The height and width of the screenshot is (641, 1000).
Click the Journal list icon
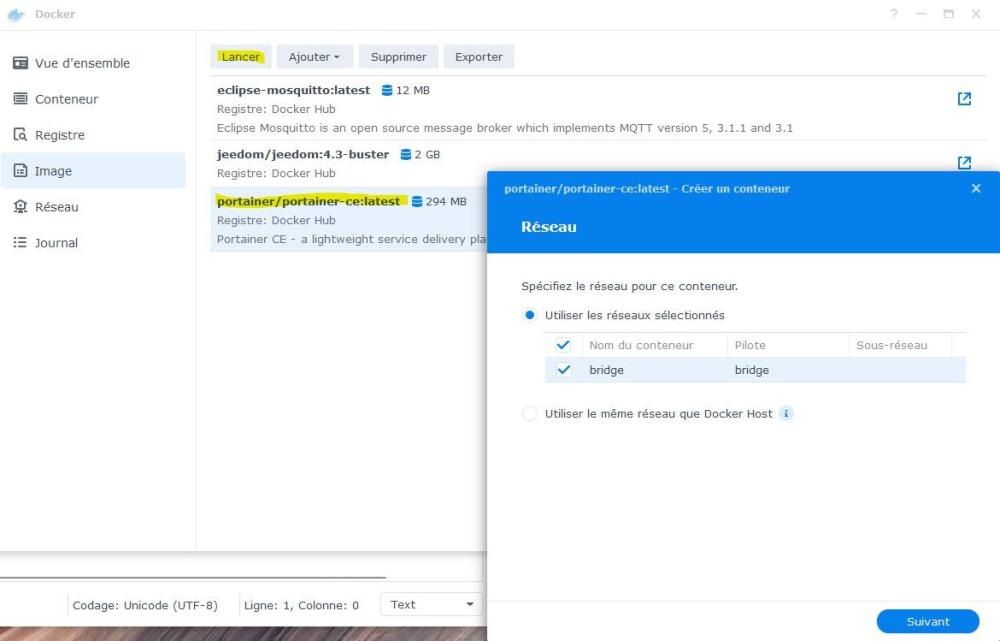click(x=20, y=242)
